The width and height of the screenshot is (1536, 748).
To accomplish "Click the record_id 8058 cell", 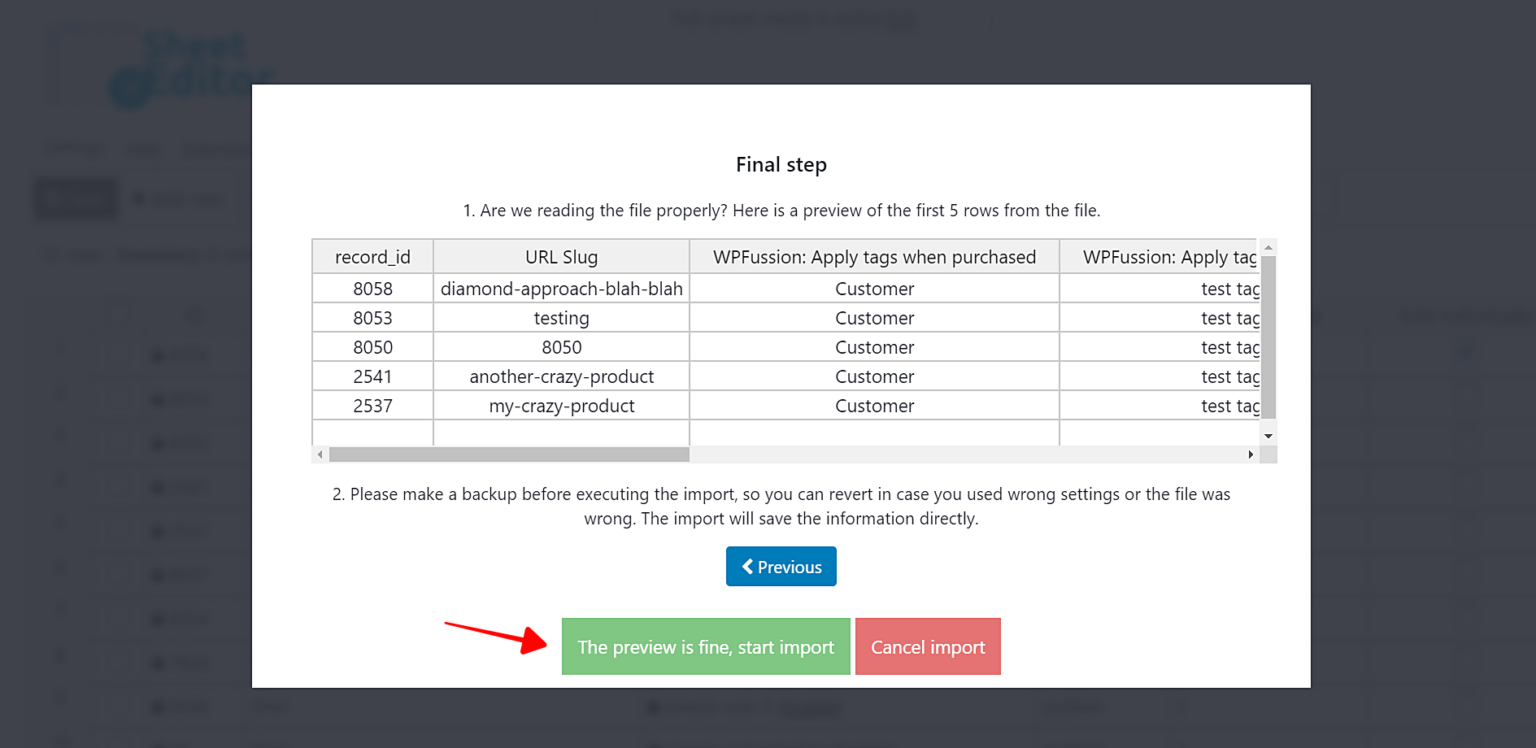I will 372,288.
